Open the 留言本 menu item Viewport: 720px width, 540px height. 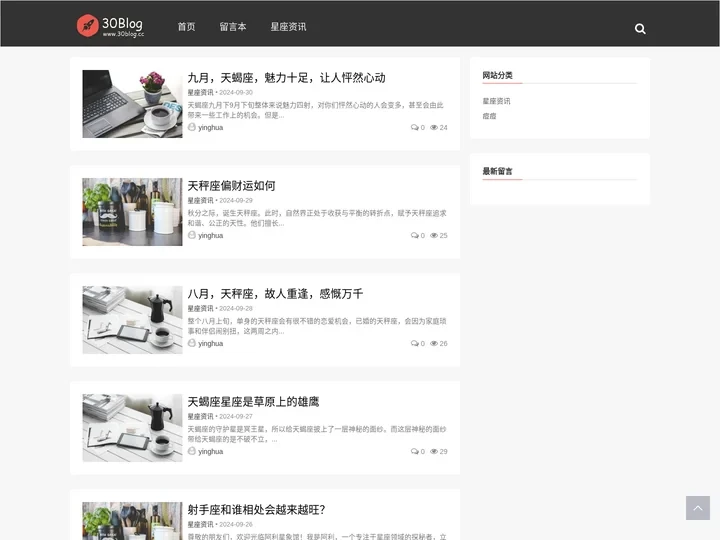(233, 27)
